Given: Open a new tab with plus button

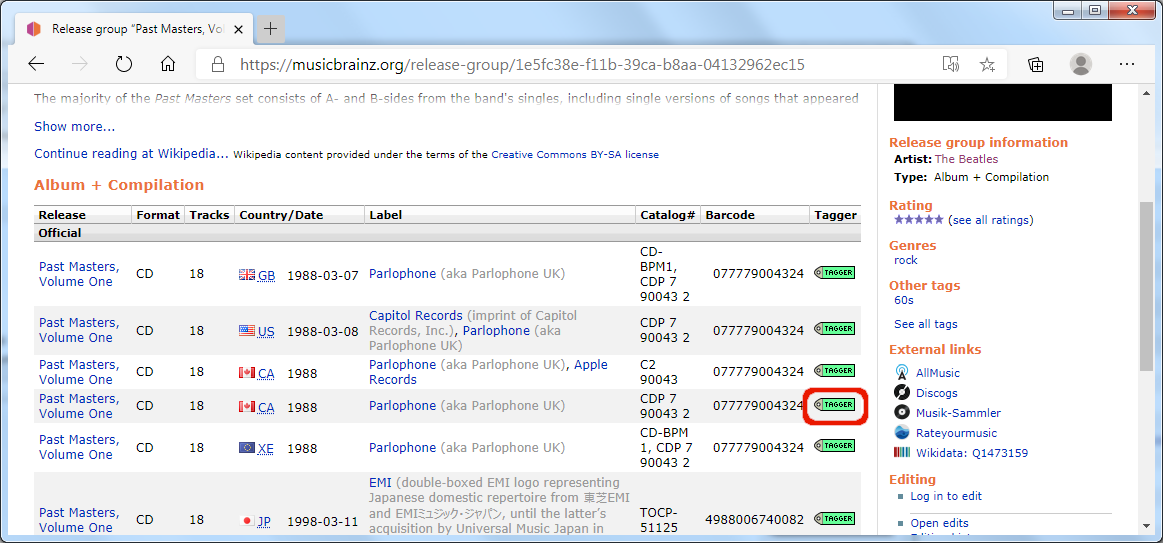Looking at the screenshot, I should point(271,29).
